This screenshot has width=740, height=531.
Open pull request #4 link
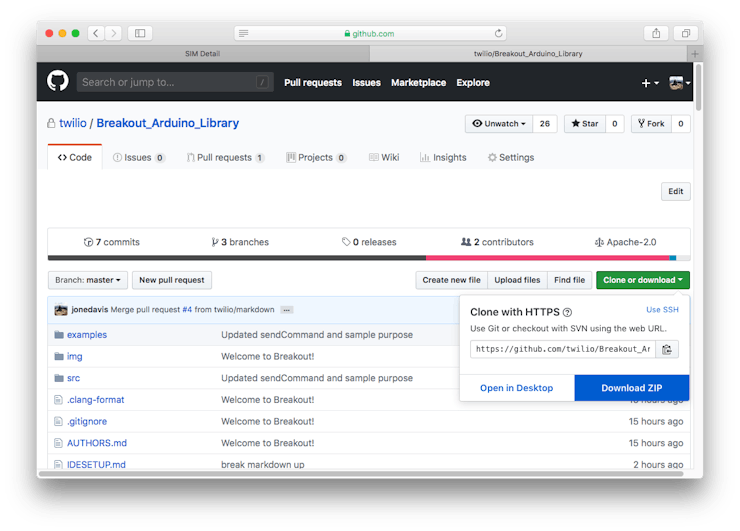point(187,310)
